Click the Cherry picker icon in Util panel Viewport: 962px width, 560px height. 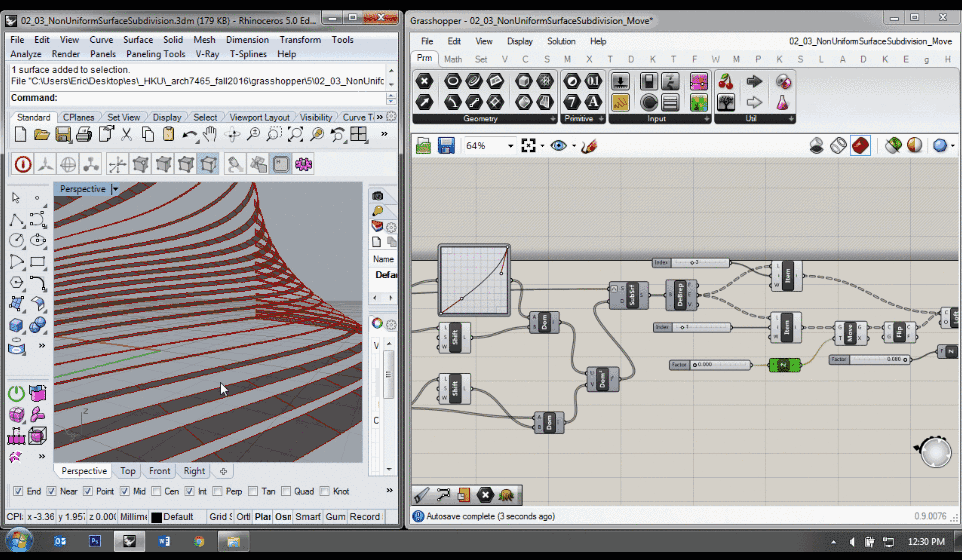(726, 82)
